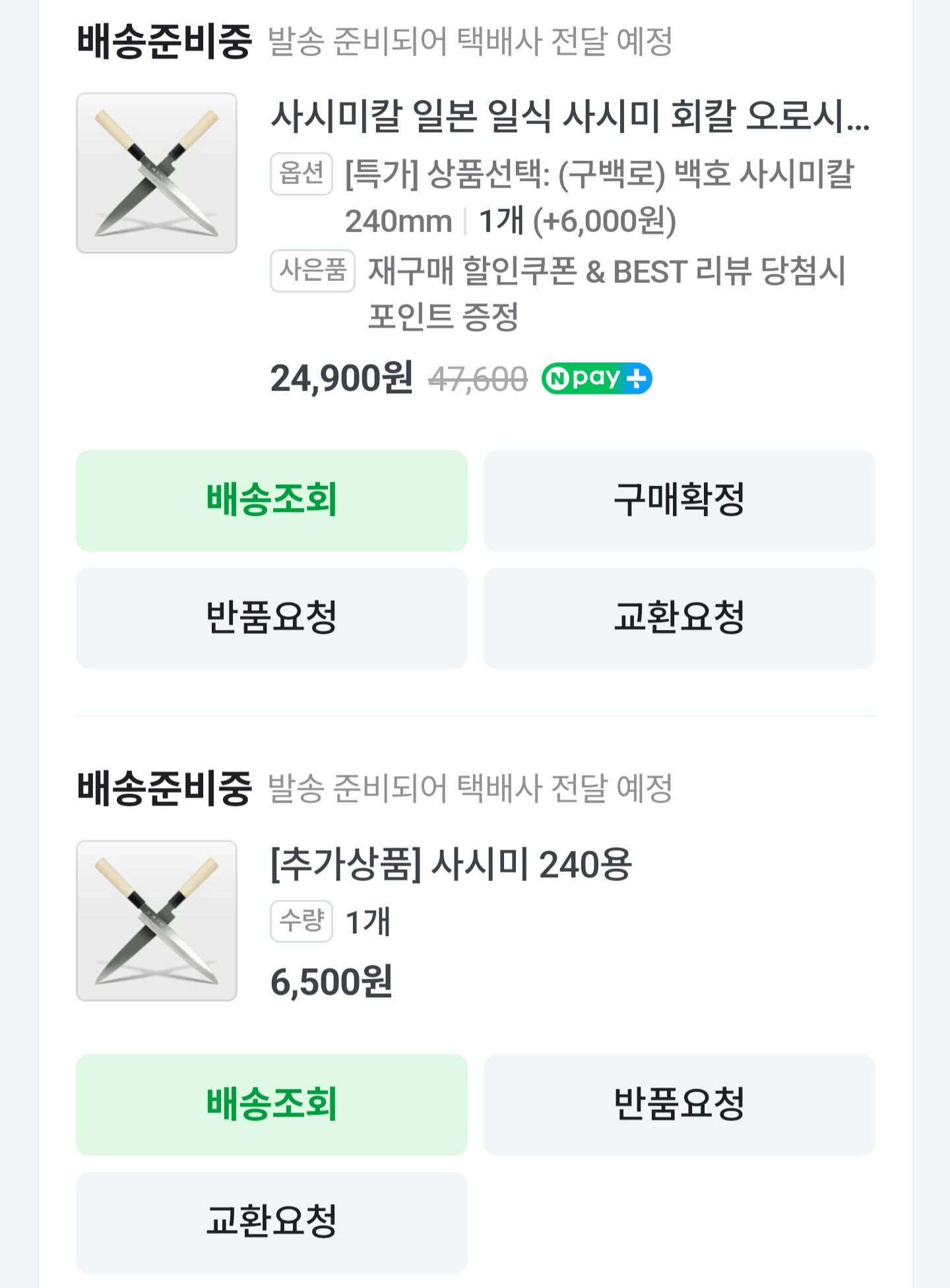Track delivery (배송조회) for the 6,500원 add-on
950x1288 pixels.
coord(271,1105)
